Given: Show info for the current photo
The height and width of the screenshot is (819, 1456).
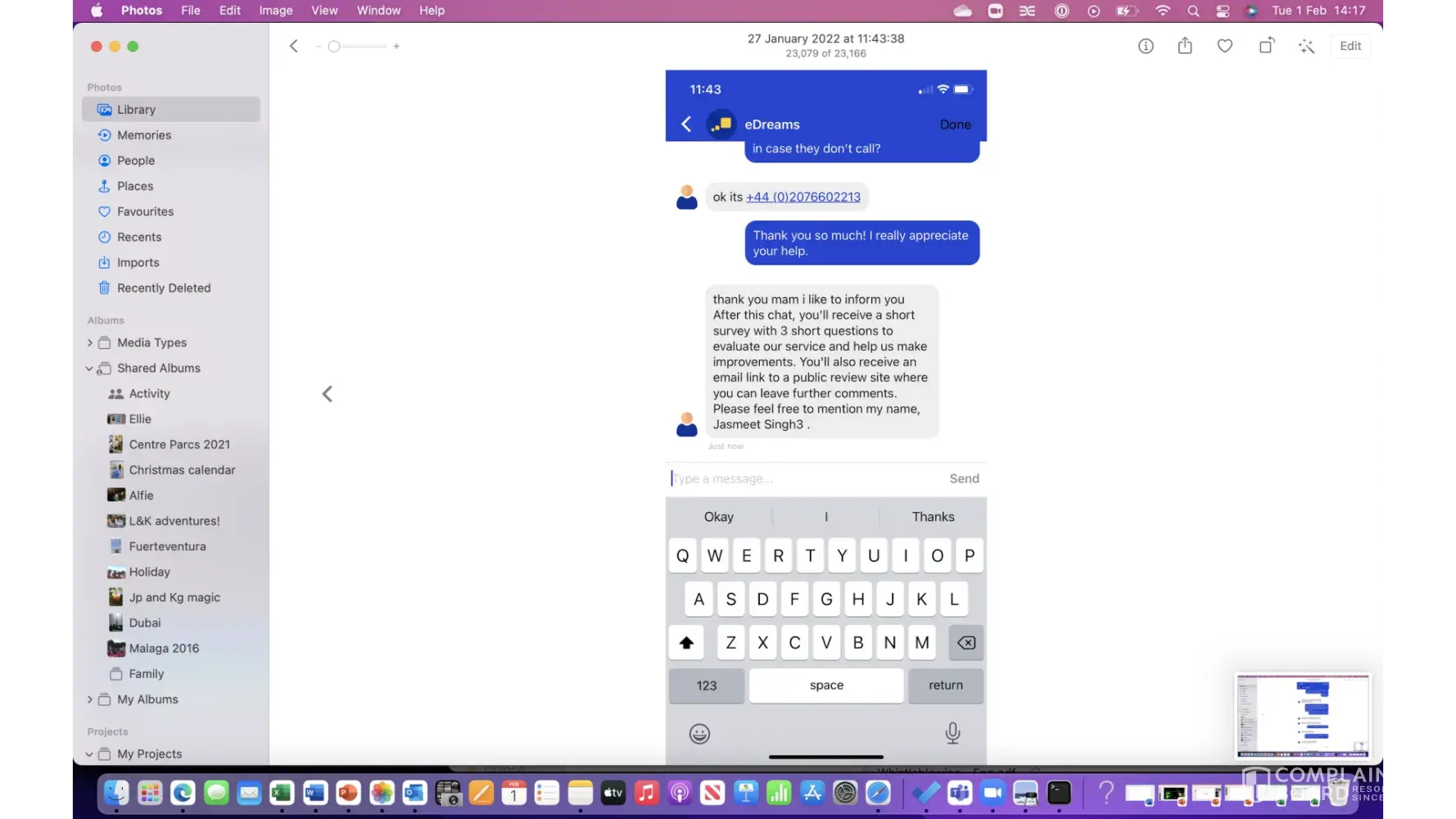Looking at the screenshot, I should coord(1146,46).
